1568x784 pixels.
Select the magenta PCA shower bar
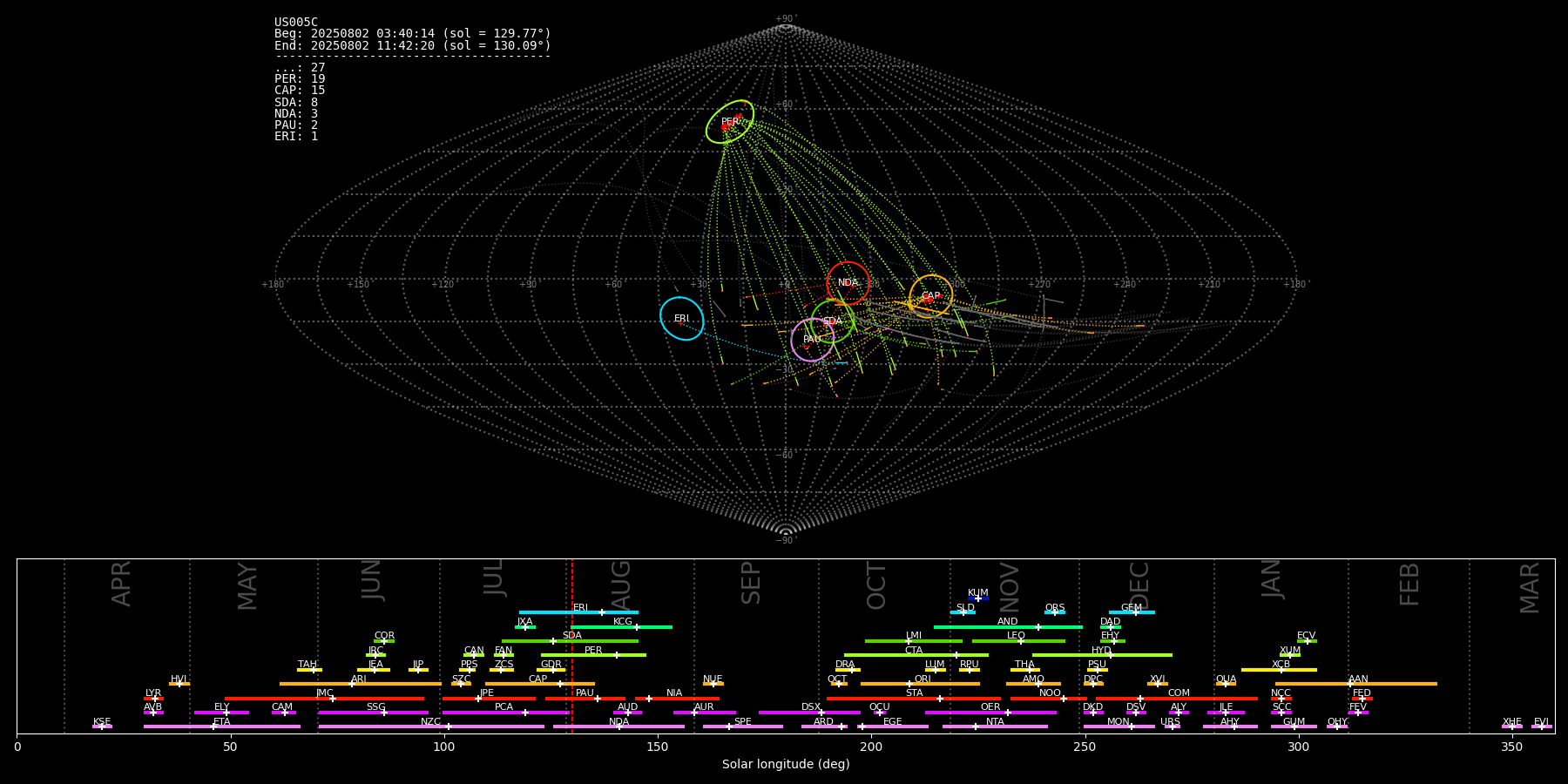pyautogui.click(x=505, y=713)
